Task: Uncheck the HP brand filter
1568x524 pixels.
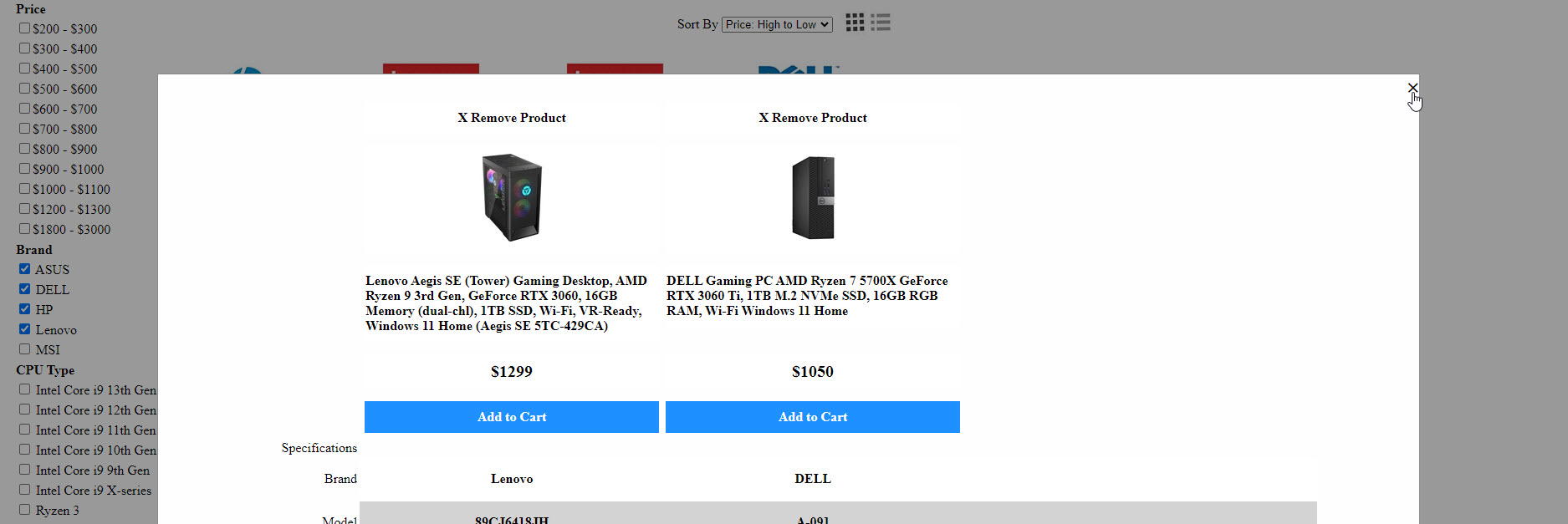Action: 25,309
